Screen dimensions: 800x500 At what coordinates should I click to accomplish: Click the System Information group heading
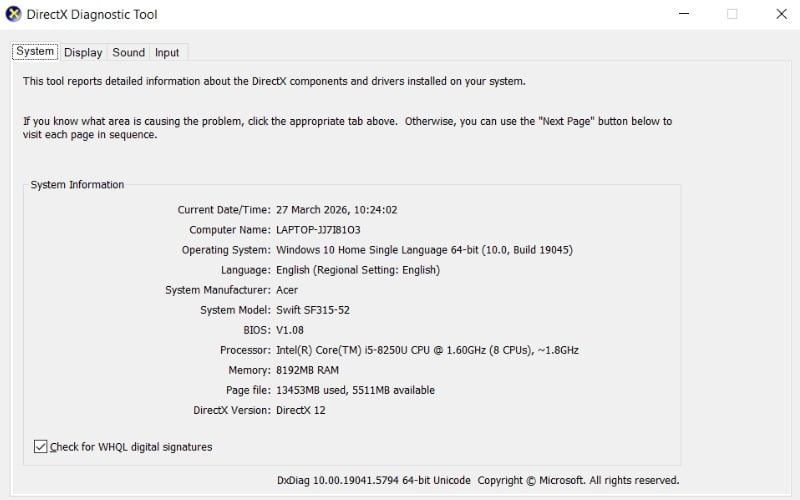tap(77, 185)
